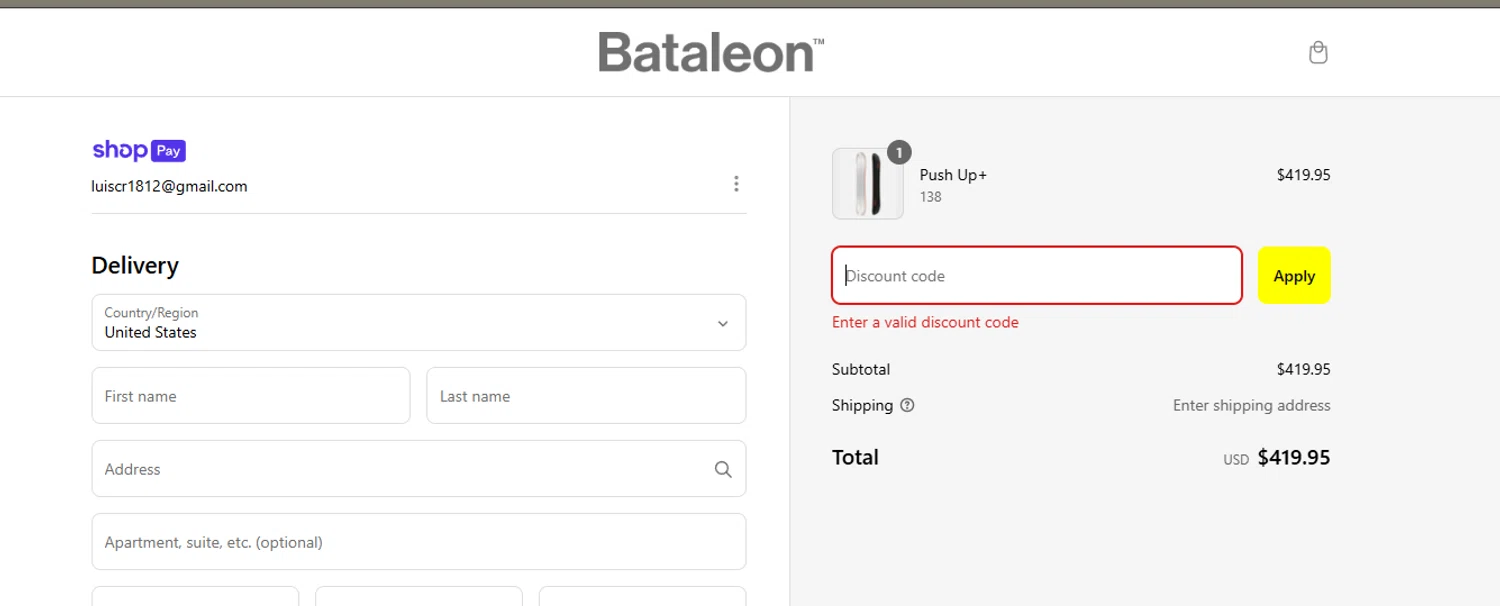
Task: Focus the Discount code field
Action: (x=1037, y=275)
